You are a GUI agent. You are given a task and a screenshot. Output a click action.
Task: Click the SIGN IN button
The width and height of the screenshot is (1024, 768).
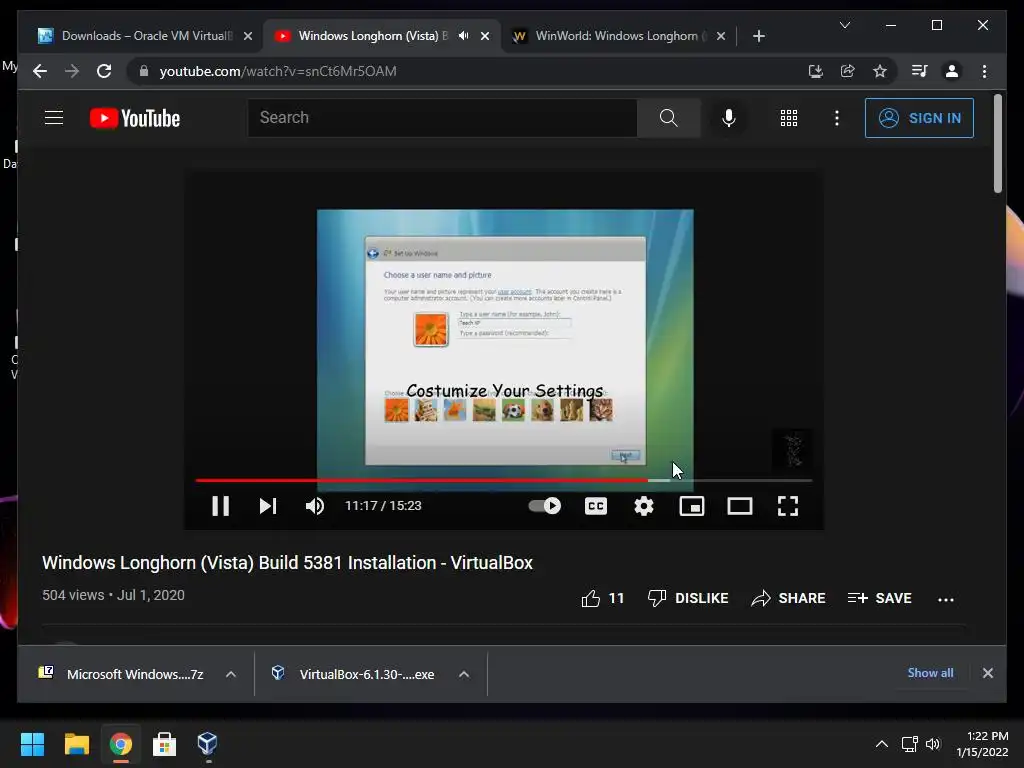click(919, 118)
